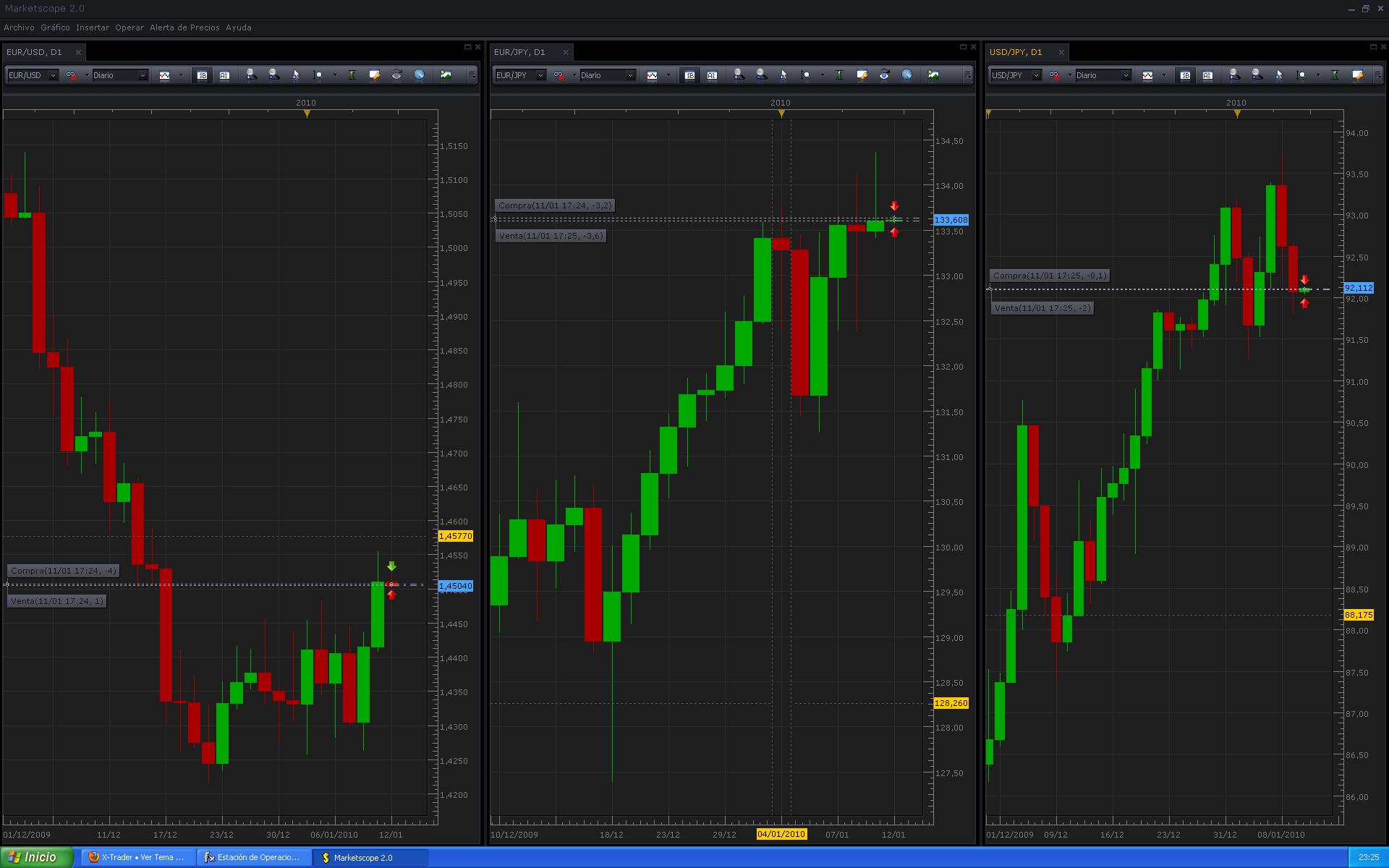Viewport: 1389px width, 868px height.
Task: Click the eye icon in EUR/JPY toolbar
Action: [884, 75]
